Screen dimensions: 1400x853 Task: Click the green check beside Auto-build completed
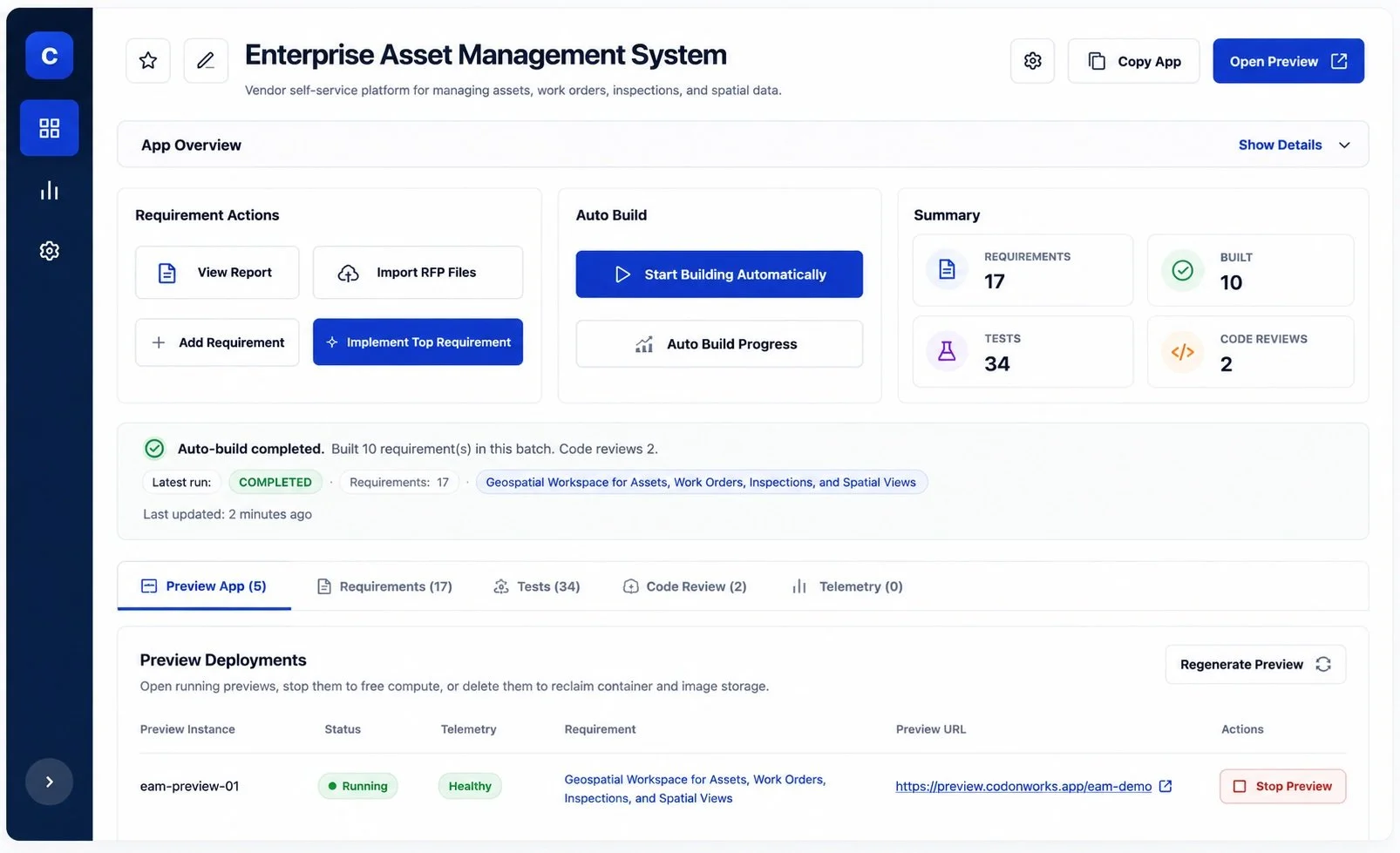[x=154, y=449]
